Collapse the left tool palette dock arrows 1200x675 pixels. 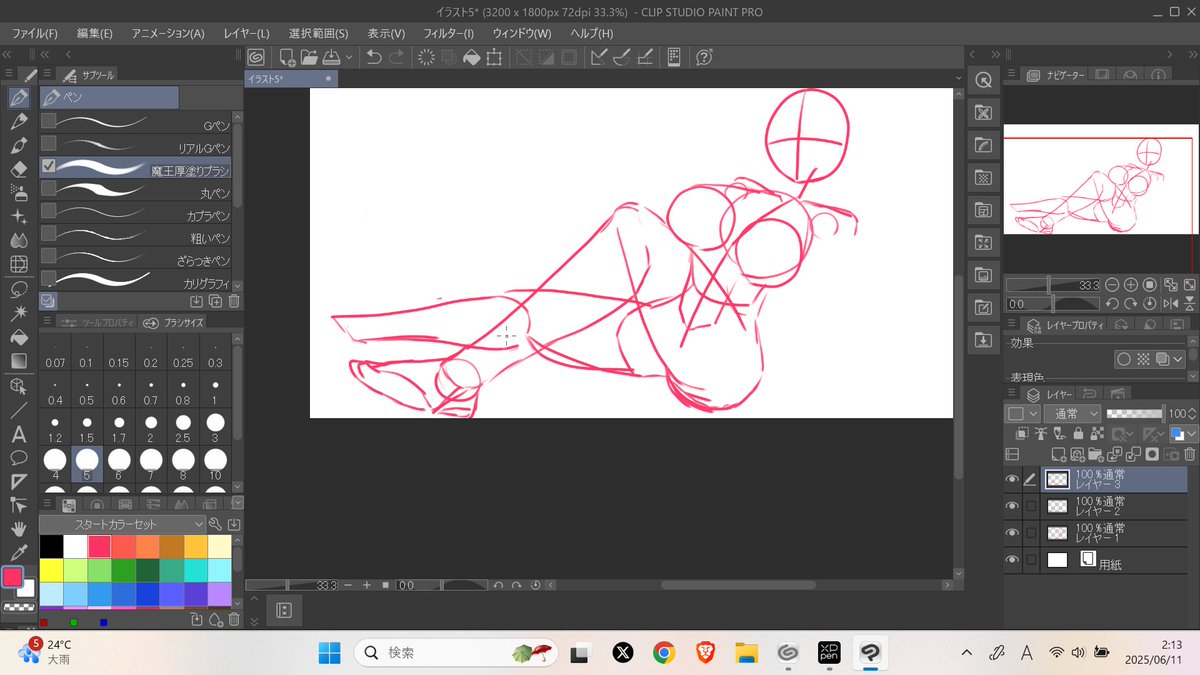coord(8,55)
